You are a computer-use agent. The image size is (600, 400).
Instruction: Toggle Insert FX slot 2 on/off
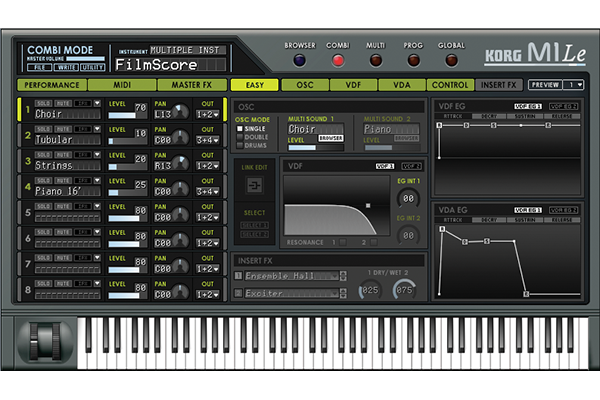238,293
